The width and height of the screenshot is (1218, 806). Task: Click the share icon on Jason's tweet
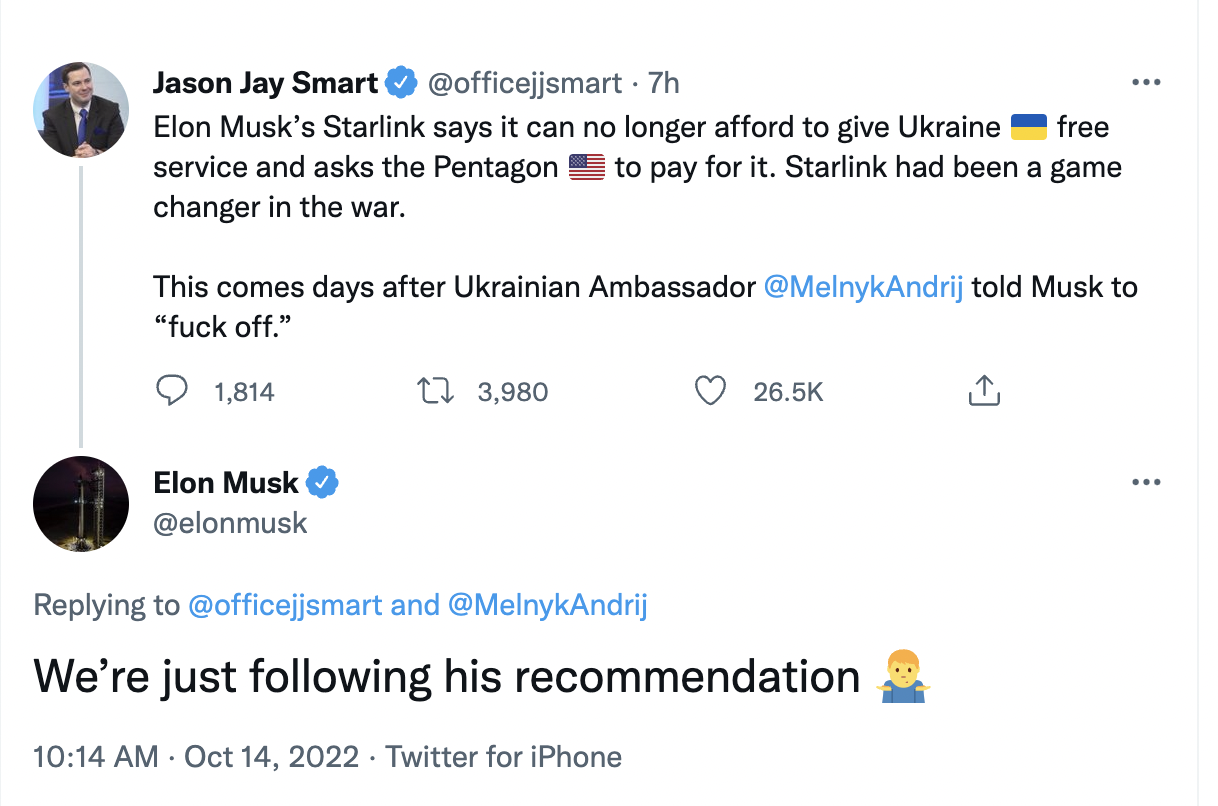click(984, 391)
